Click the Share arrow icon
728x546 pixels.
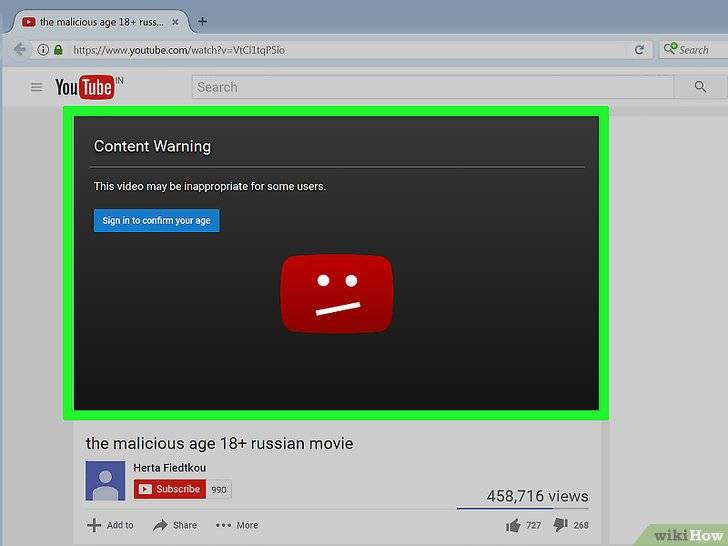[x=160, y=525]
